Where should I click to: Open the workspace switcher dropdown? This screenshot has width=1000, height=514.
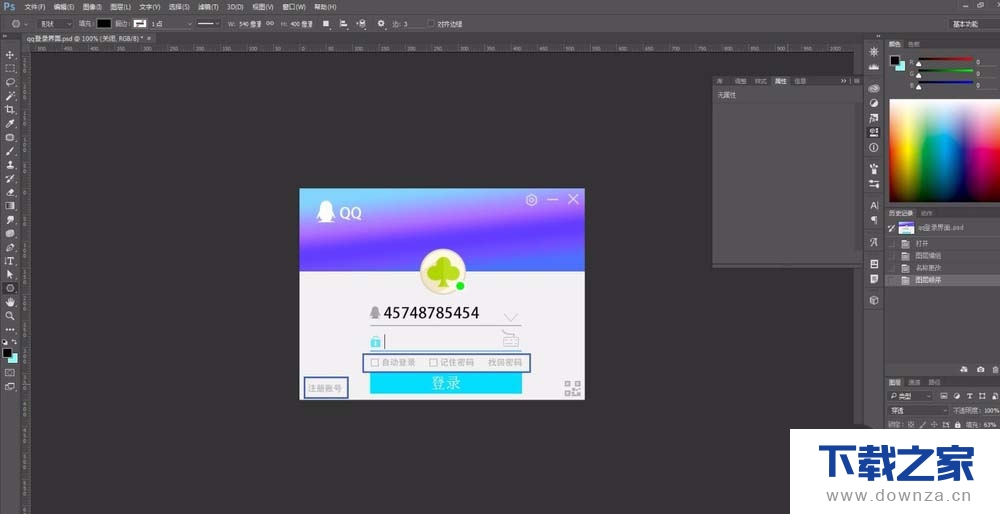974,24
